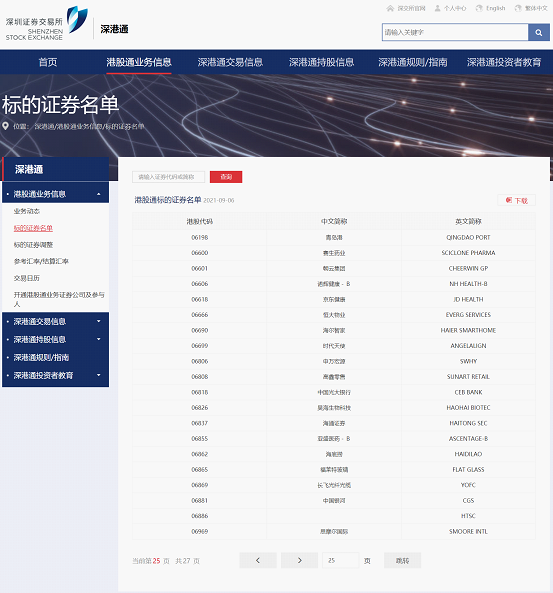This screenshot has width=553, height=593.
Task: Click the red 查询 button
Action: [226, 177]
